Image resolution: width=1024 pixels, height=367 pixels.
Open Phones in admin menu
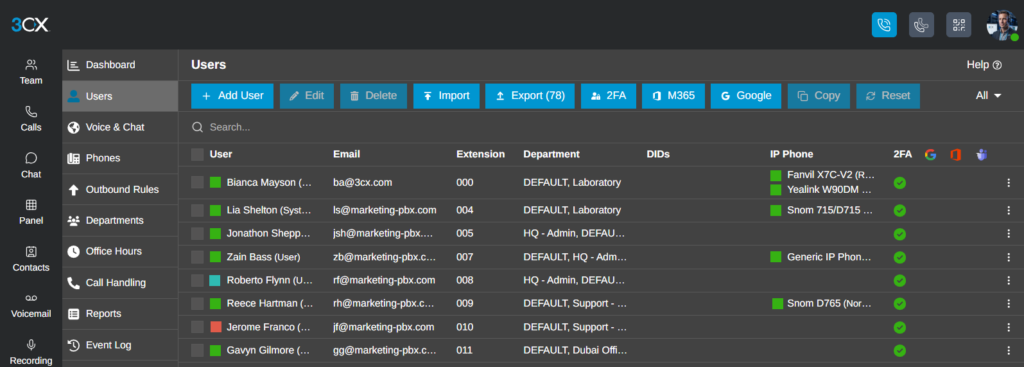[120, 158]
